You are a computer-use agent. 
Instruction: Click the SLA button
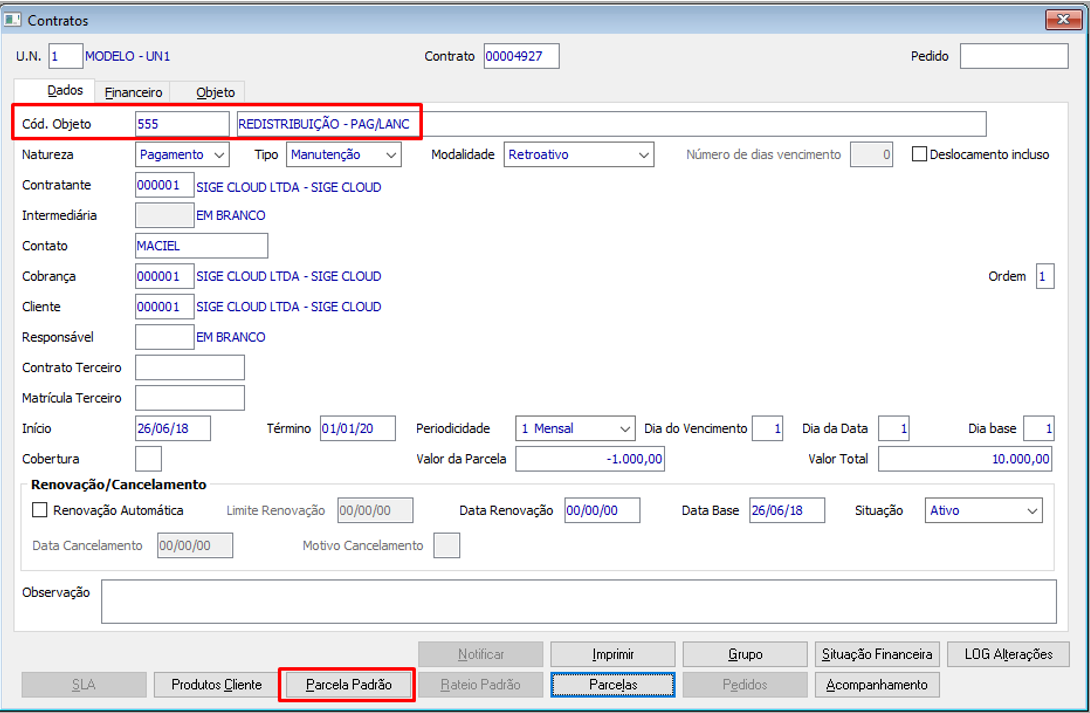pyautogui.click(x=83, y=685)
